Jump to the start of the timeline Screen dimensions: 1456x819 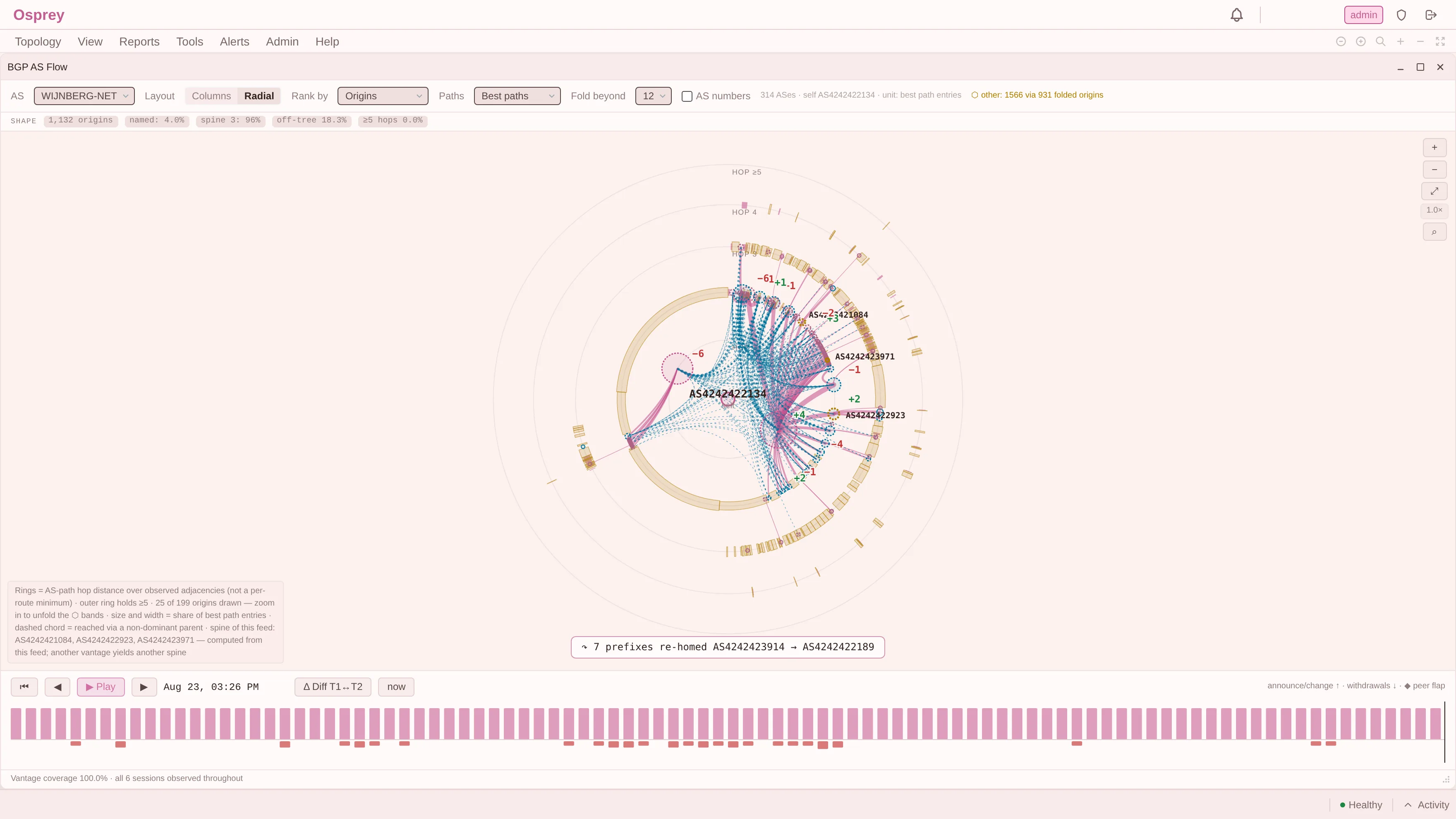(24, 687)
